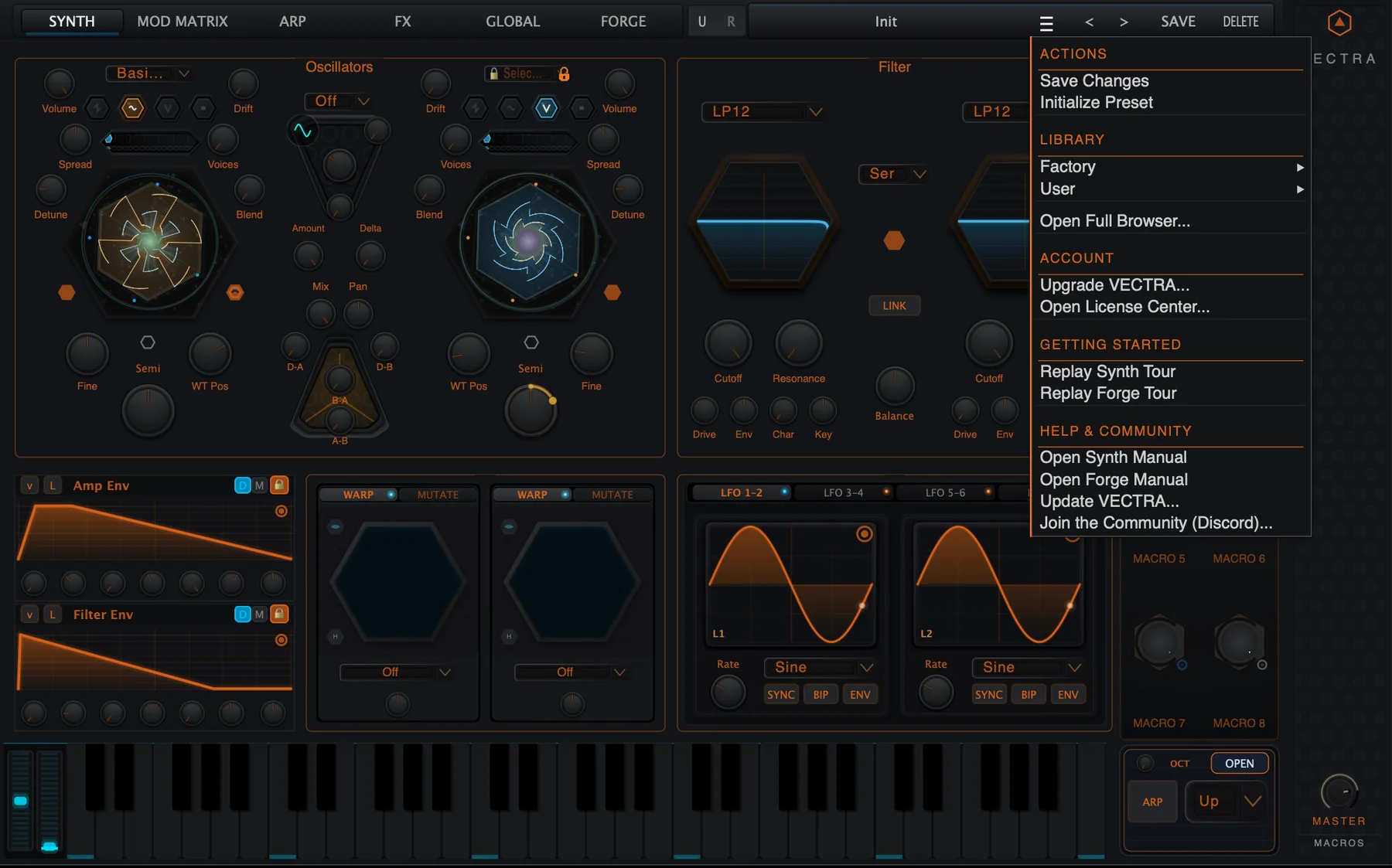Switch to the LFO 3-4 tab
This screenshot has height=868, width=1392.
844,492
